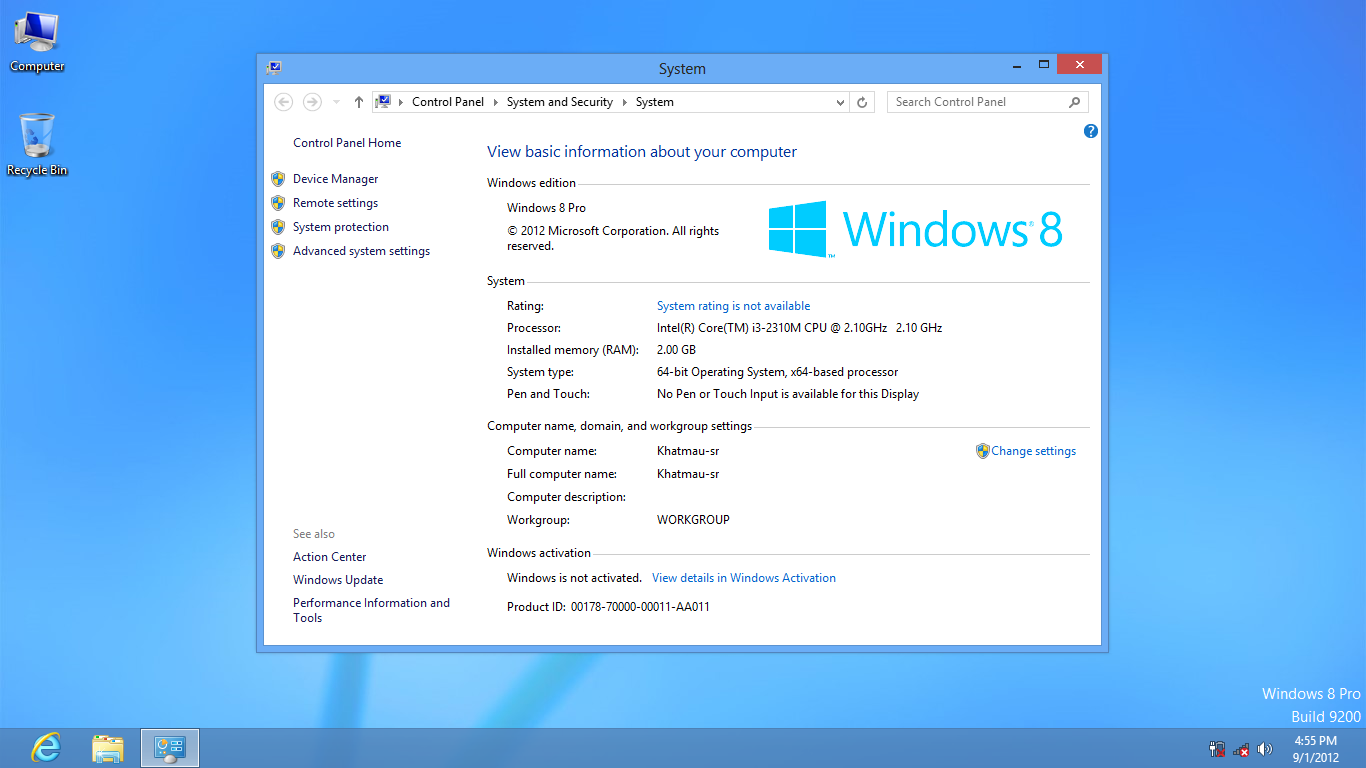Click the shield icon beside Change settings
1366x768 pixels.
982,451
